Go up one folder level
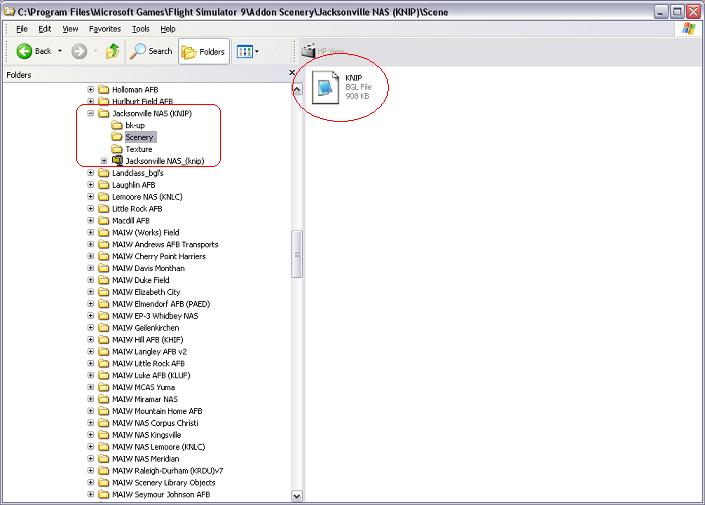The height and width of the screenshot is (505, 705). [x=112, y=51]
